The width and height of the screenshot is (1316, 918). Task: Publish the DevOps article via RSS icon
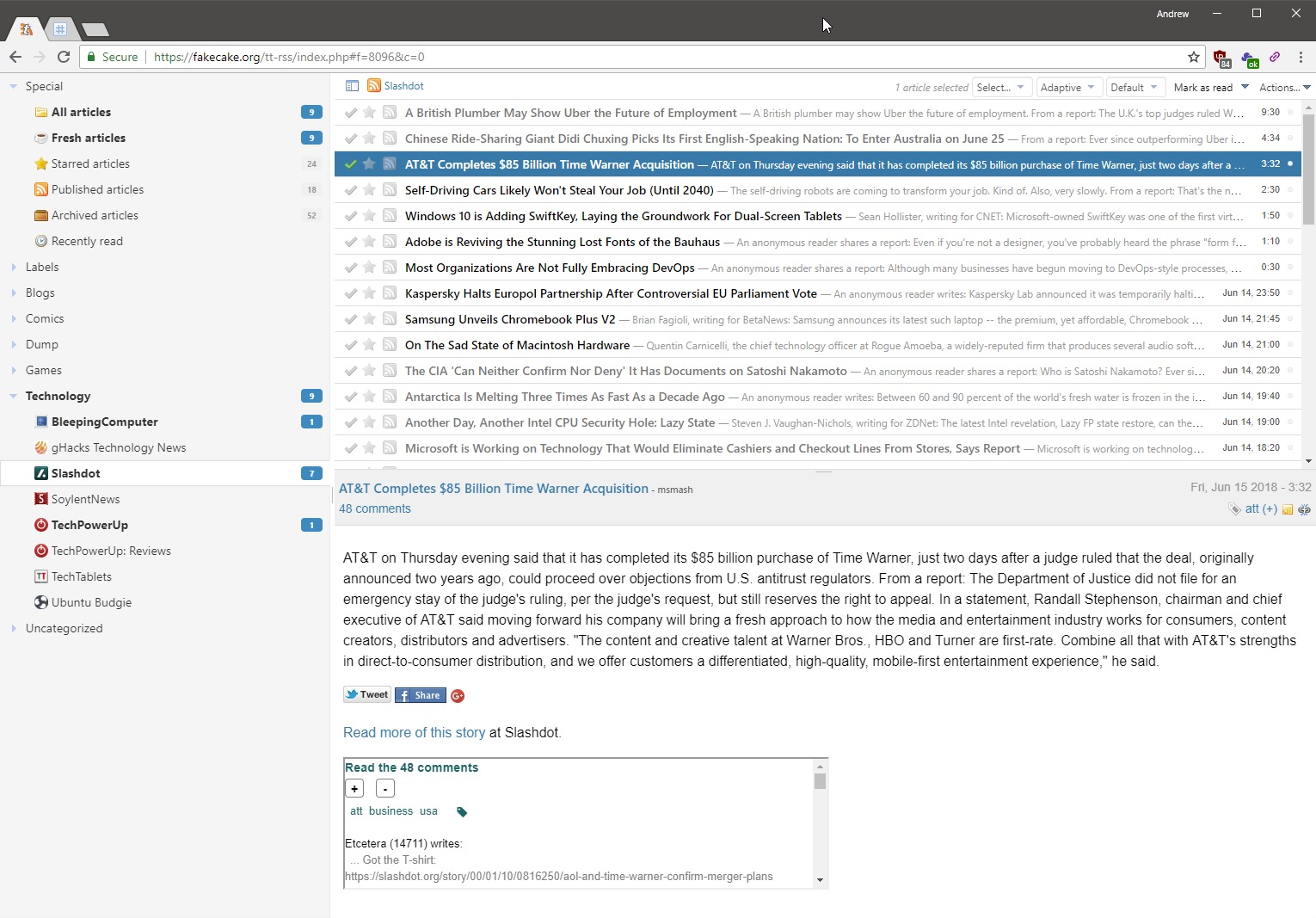(x=390, y=268)
